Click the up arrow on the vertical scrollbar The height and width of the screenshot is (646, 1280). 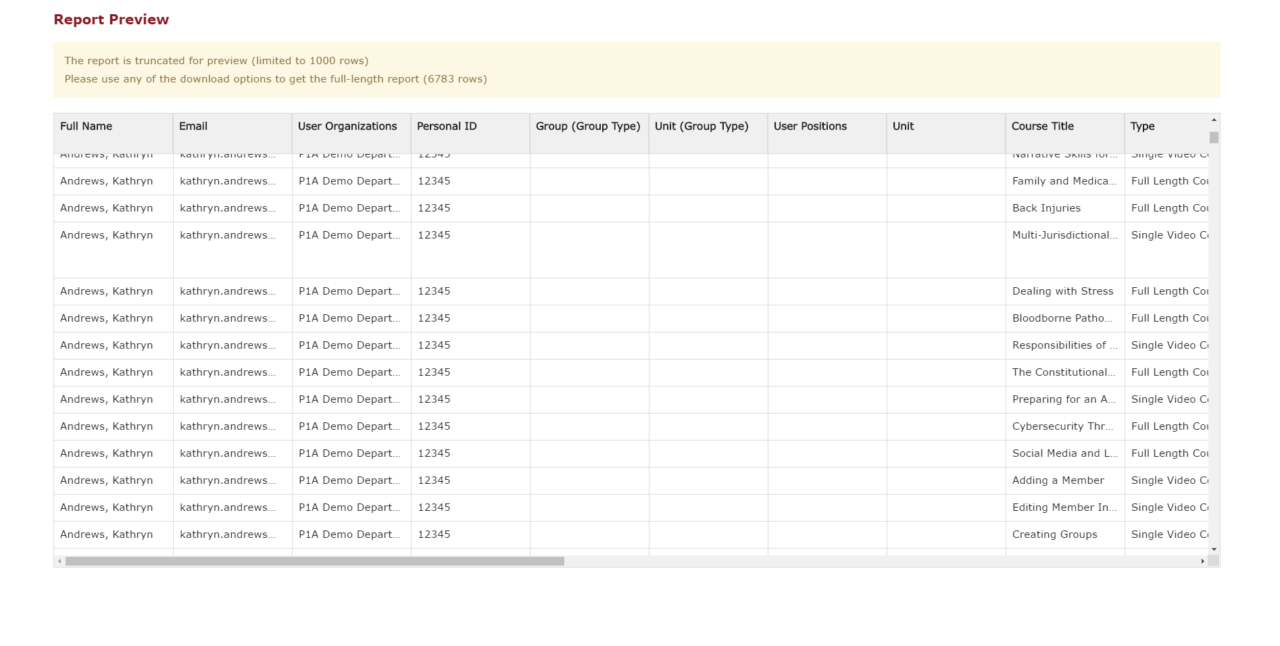click(1213, 119)
